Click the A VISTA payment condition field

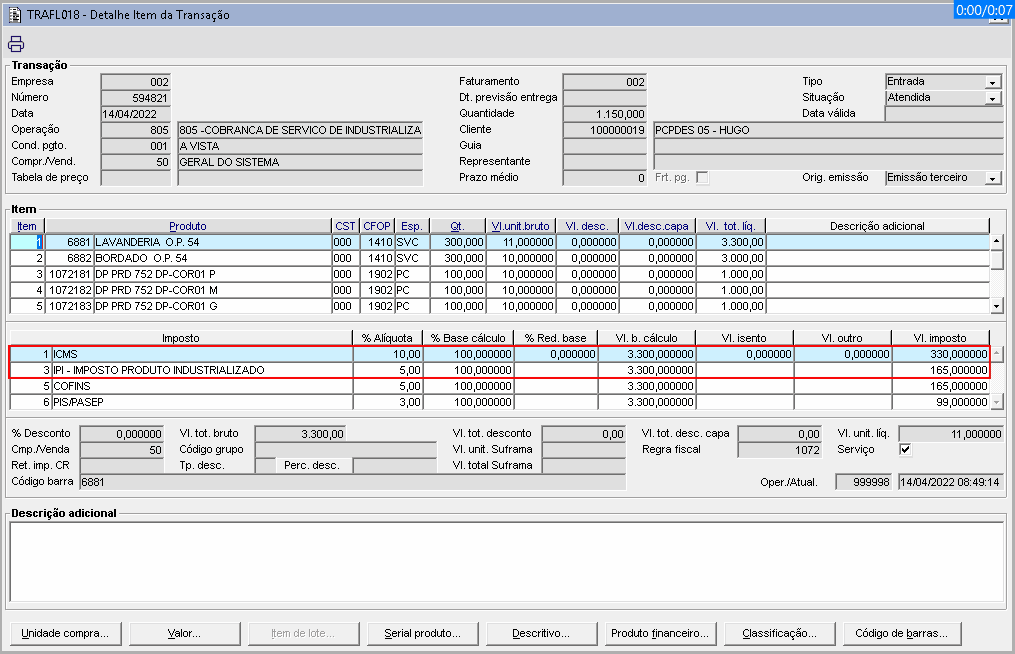300,146
